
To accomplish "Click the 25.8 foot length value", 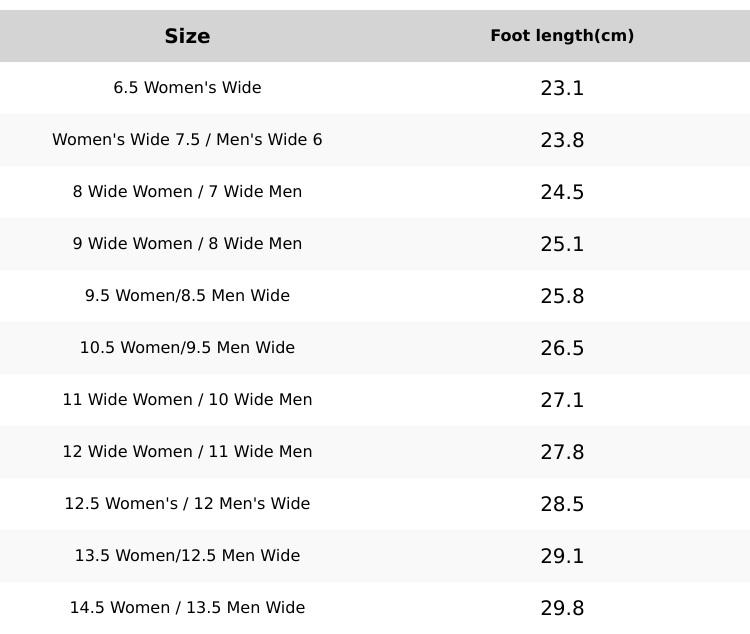I will pyautogui.click(x=562, y=296).
